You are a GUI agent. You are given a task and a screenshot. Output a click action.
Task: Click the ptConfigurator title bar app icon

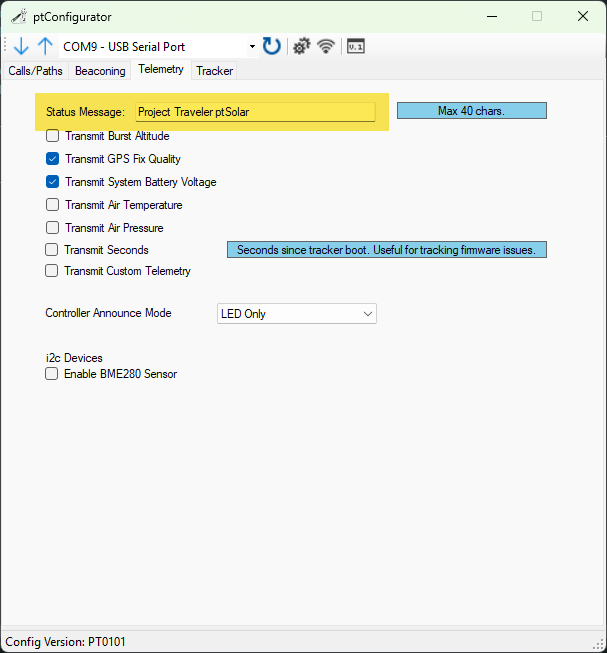point(18,16)
